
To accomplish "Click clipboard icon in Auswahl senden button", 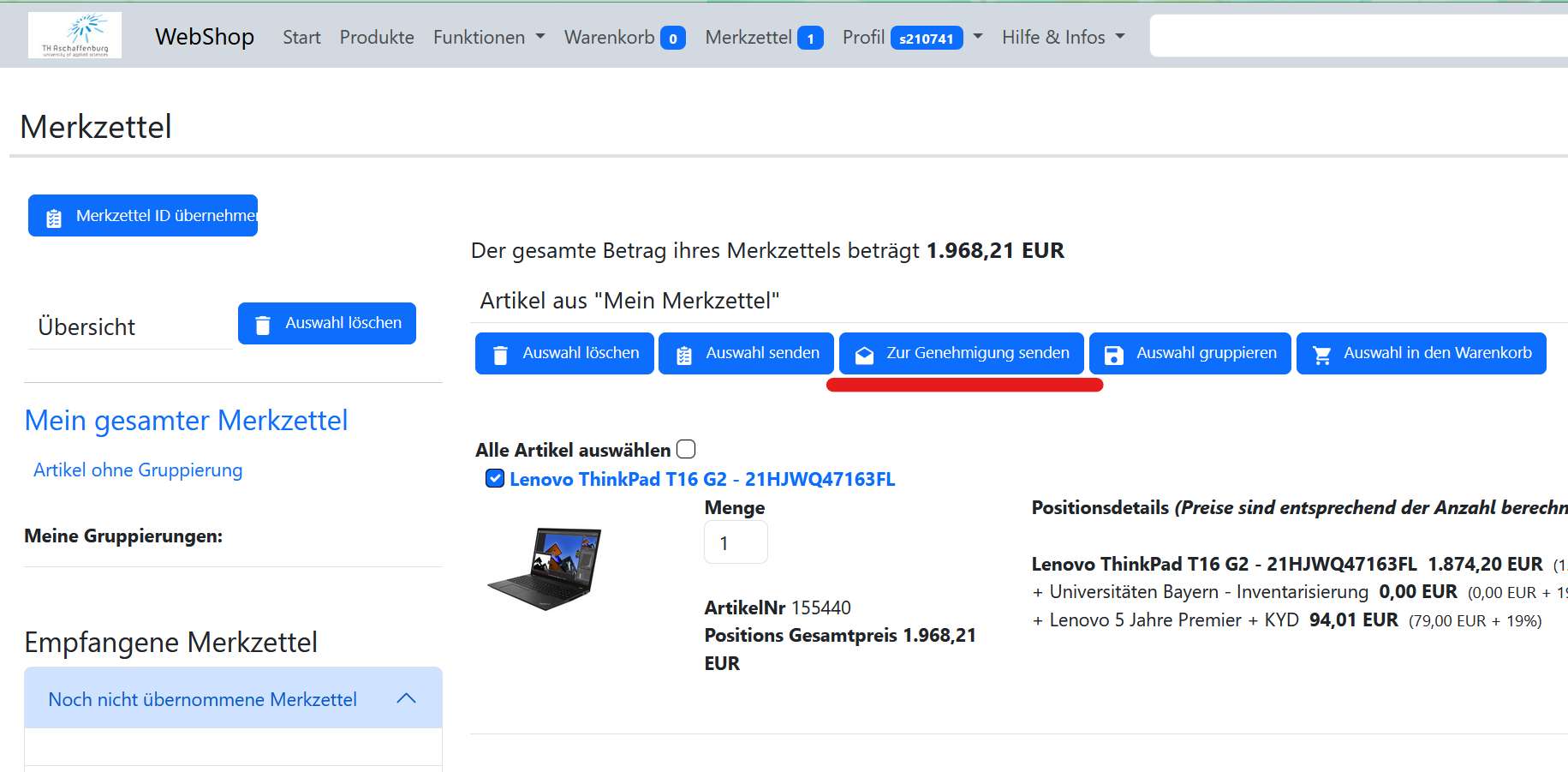I will (x=683, y=355).
